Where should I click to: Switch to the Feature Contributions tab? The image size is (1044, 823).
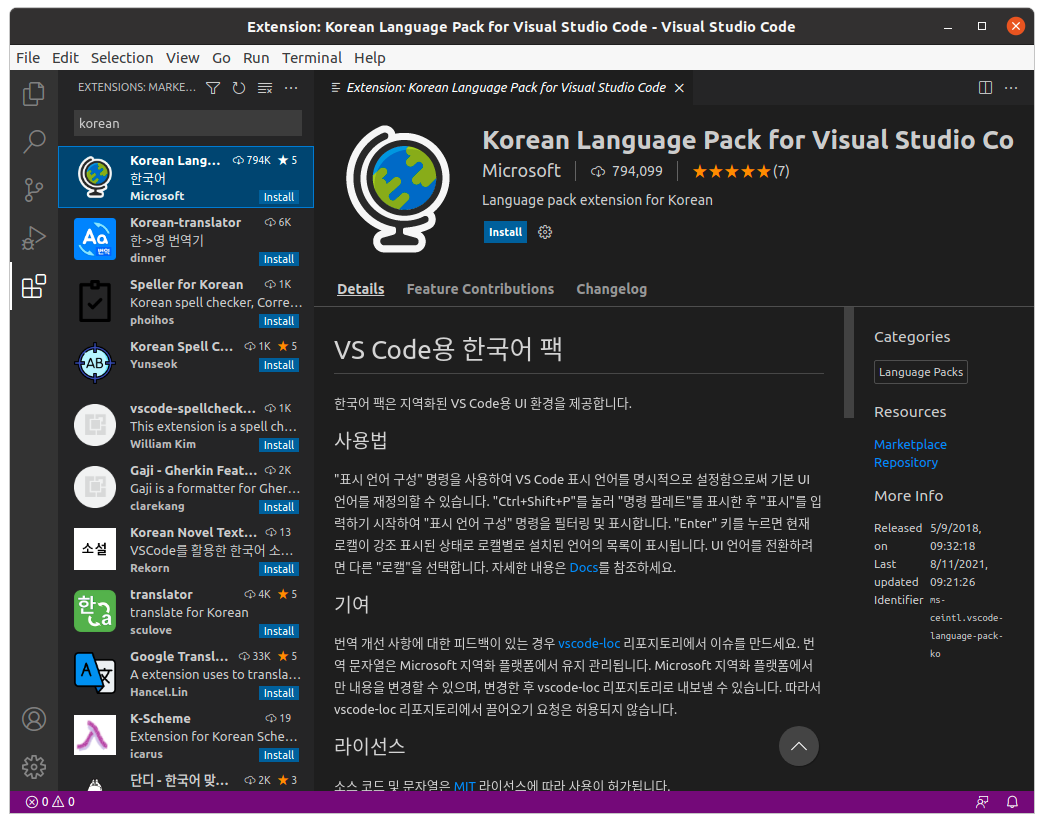click(480, 289)
